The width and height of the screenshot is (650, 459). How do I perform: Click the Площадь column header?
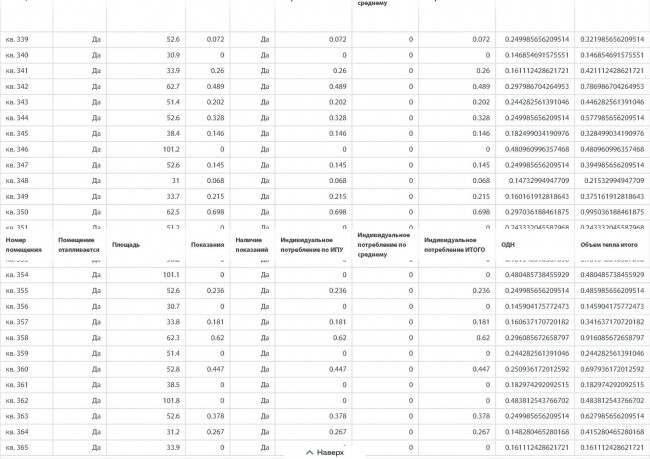click(126, 245)
